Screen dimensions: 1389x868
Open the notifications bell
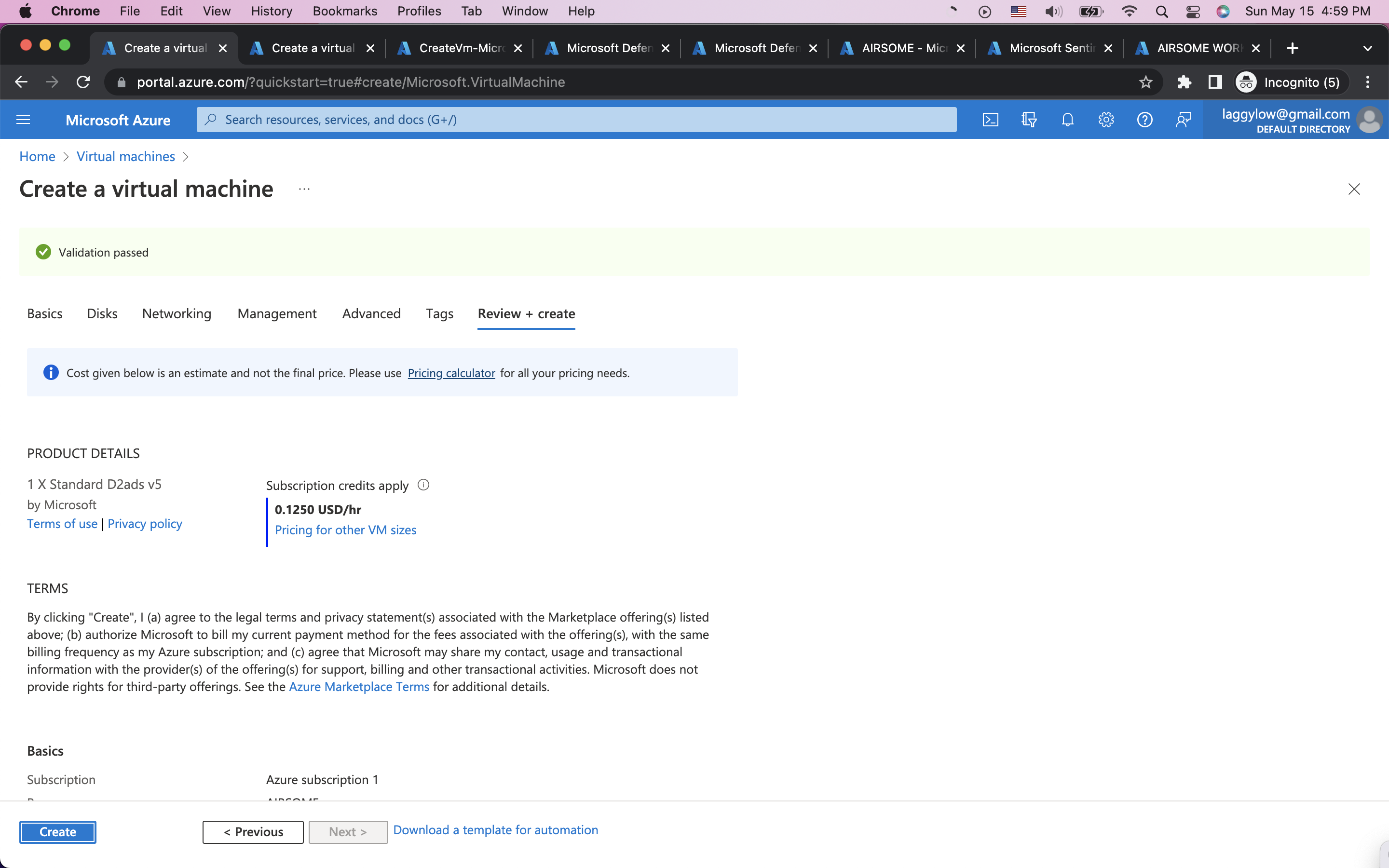coord(1067,120)
